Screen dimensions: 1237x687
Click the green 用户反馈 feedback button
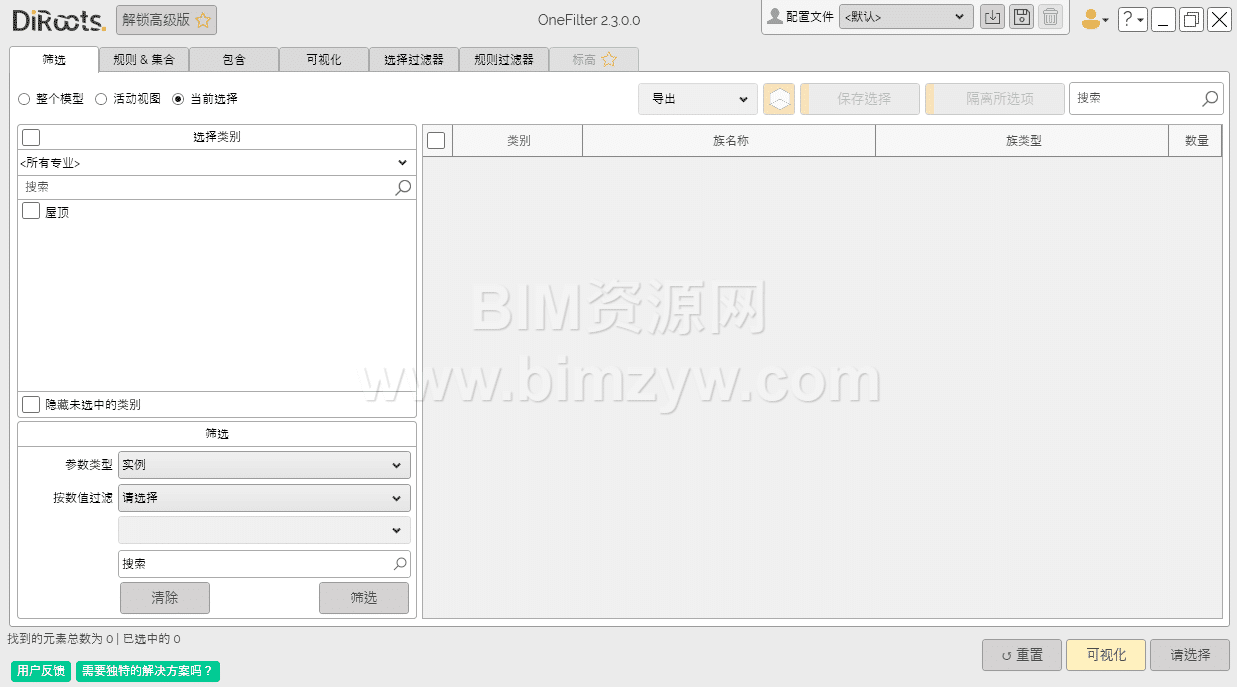click(x=41, y=671)
